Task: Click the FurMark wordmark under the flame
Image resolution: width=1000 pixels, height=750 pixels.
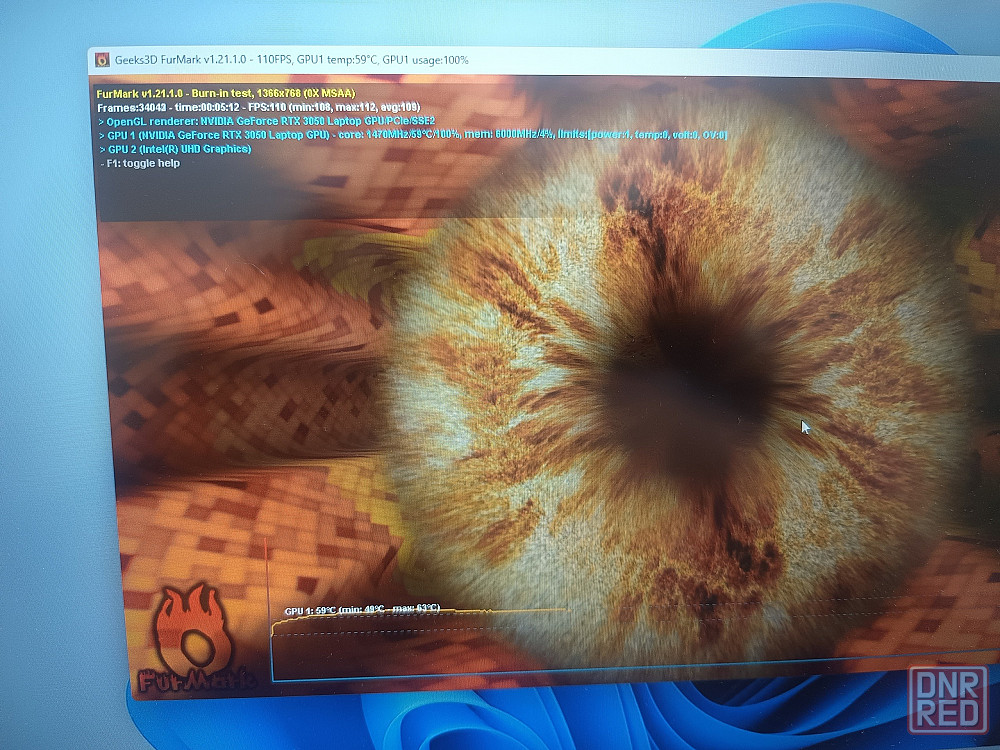Action: click(x=196, y=681)
